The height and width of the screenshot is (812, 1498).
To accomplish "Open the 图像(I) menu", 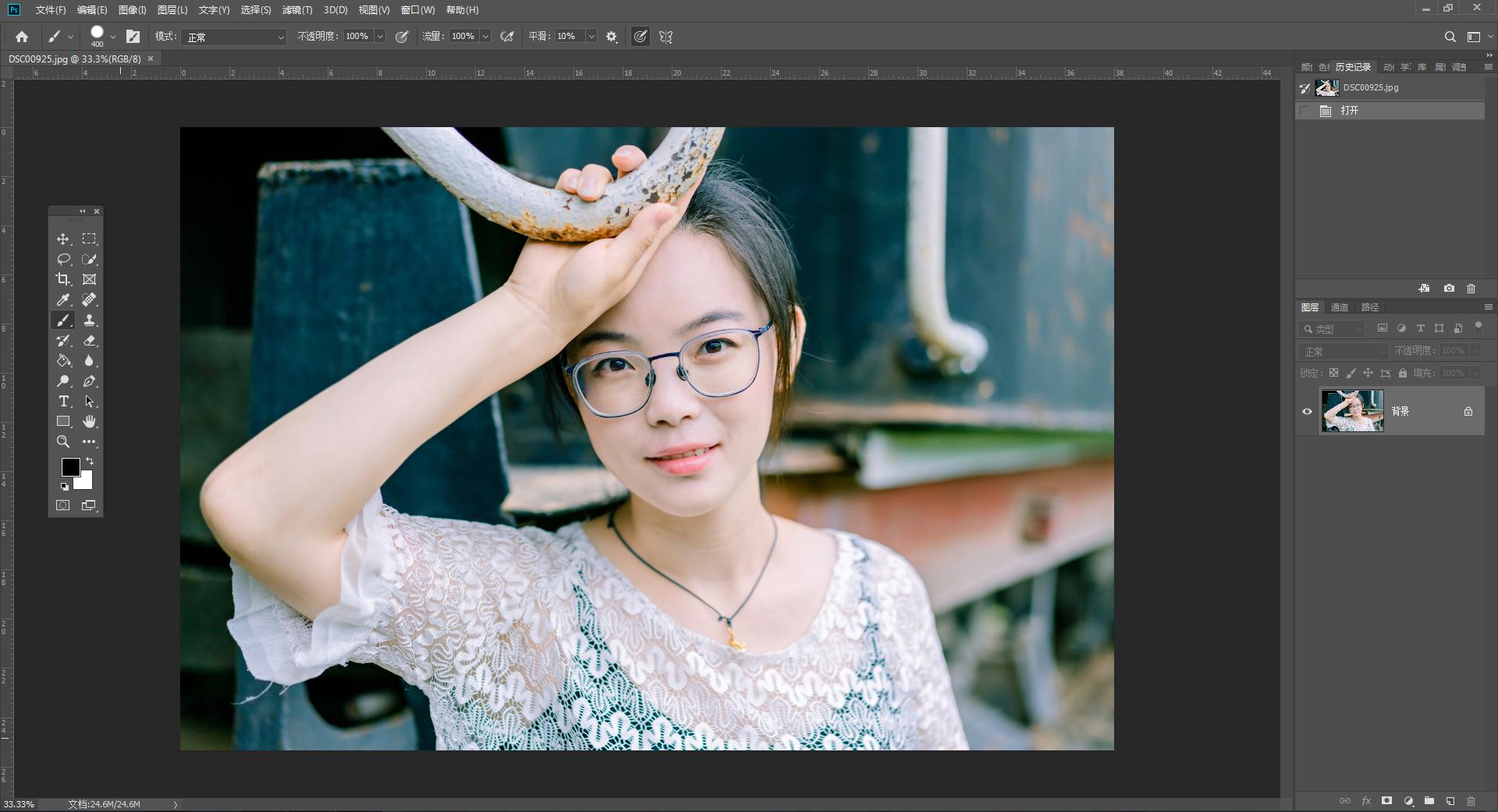I will pyautogui.click(x=132, y=10).
